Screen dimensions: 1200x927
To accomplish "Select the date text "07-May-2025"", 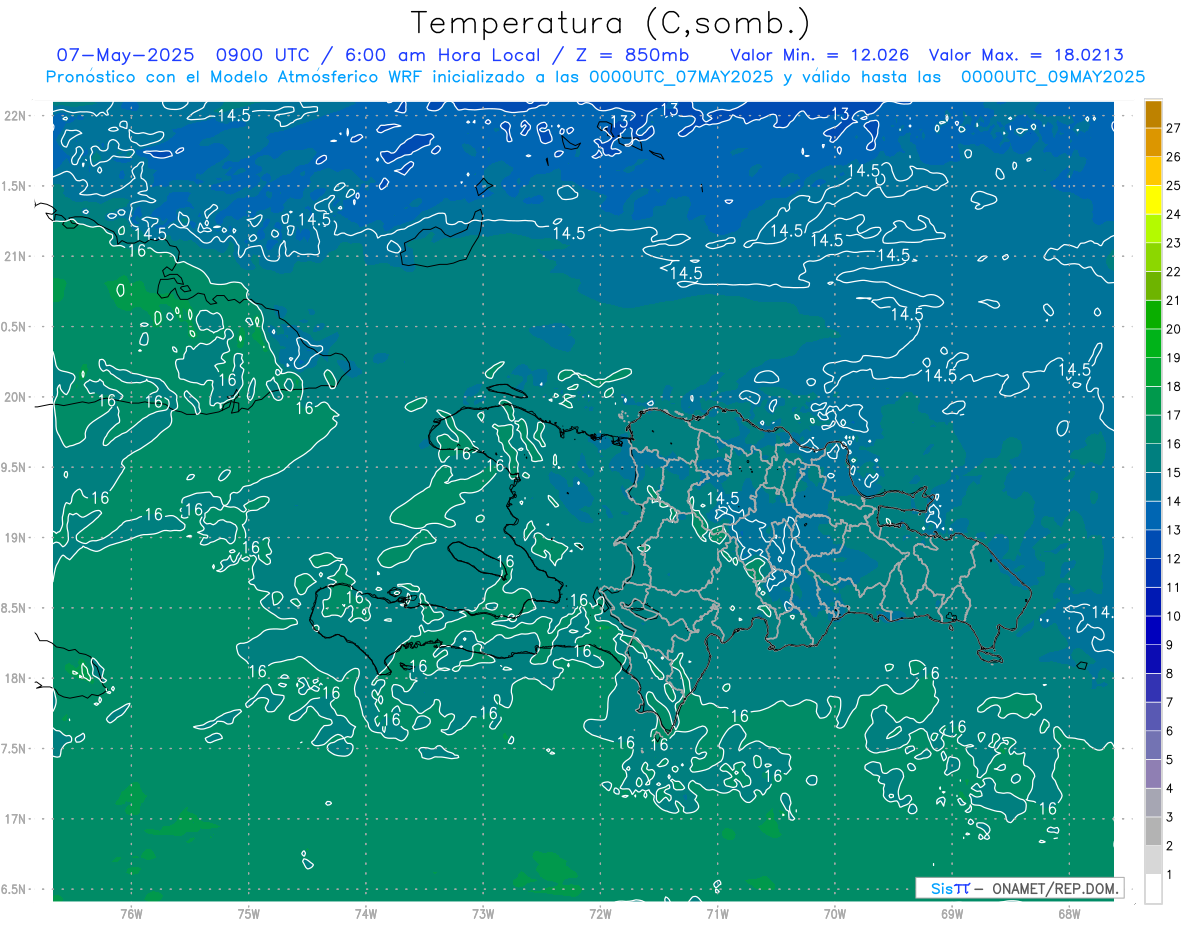I will (x=124, y=55).
